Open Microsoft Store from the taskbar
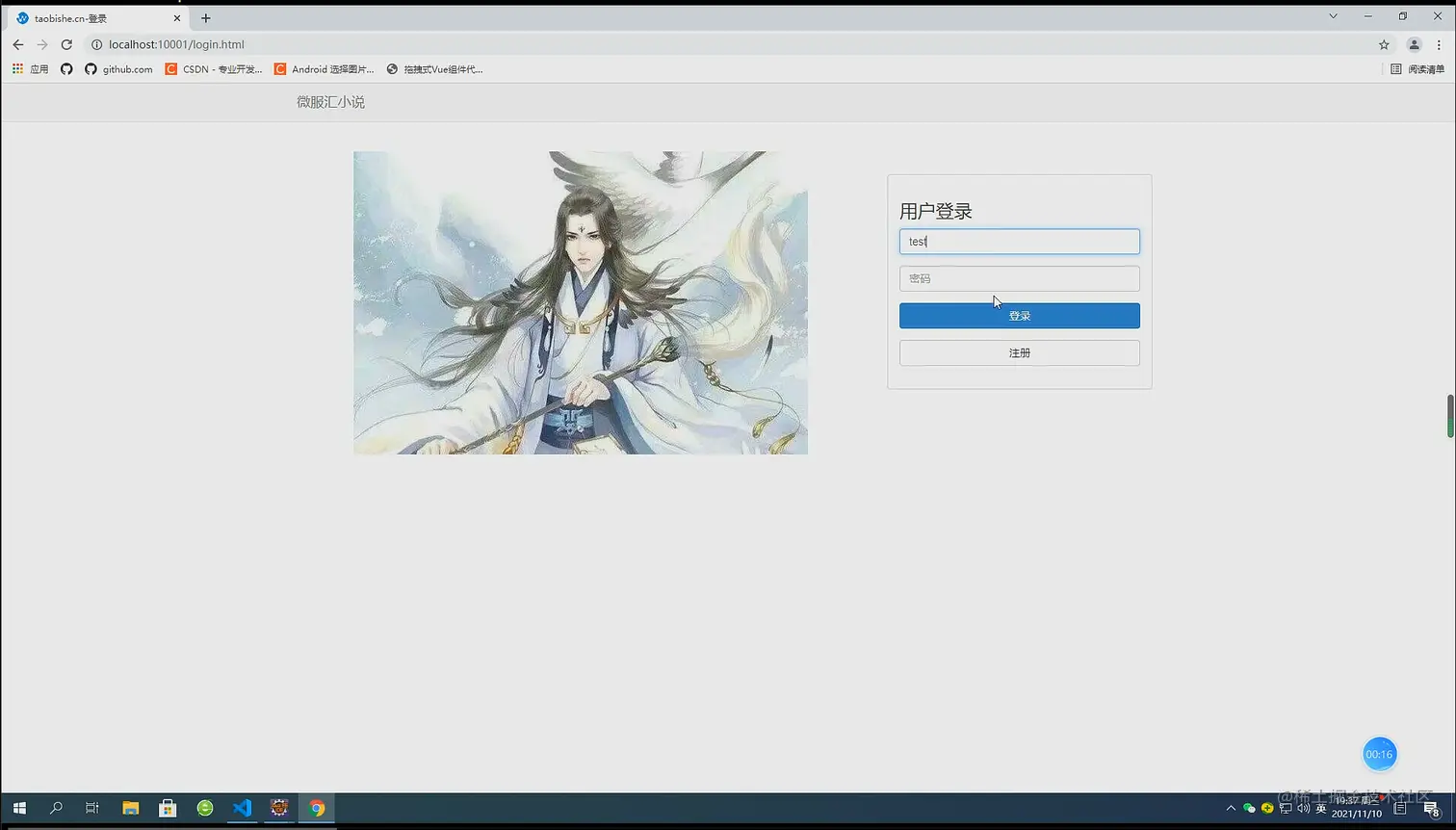 [168, 808]
